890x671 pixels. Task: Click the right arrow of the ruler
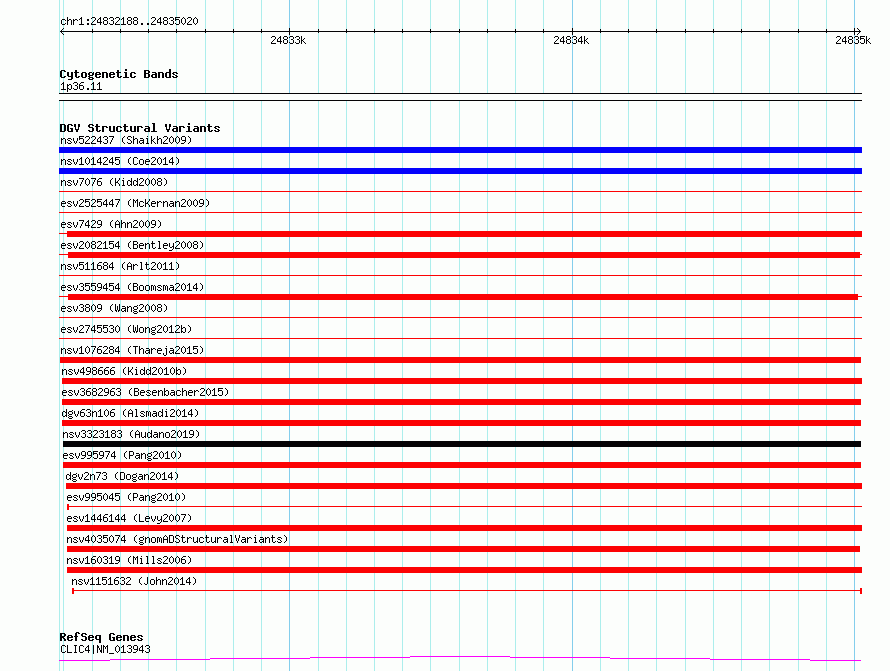[858, 32]
